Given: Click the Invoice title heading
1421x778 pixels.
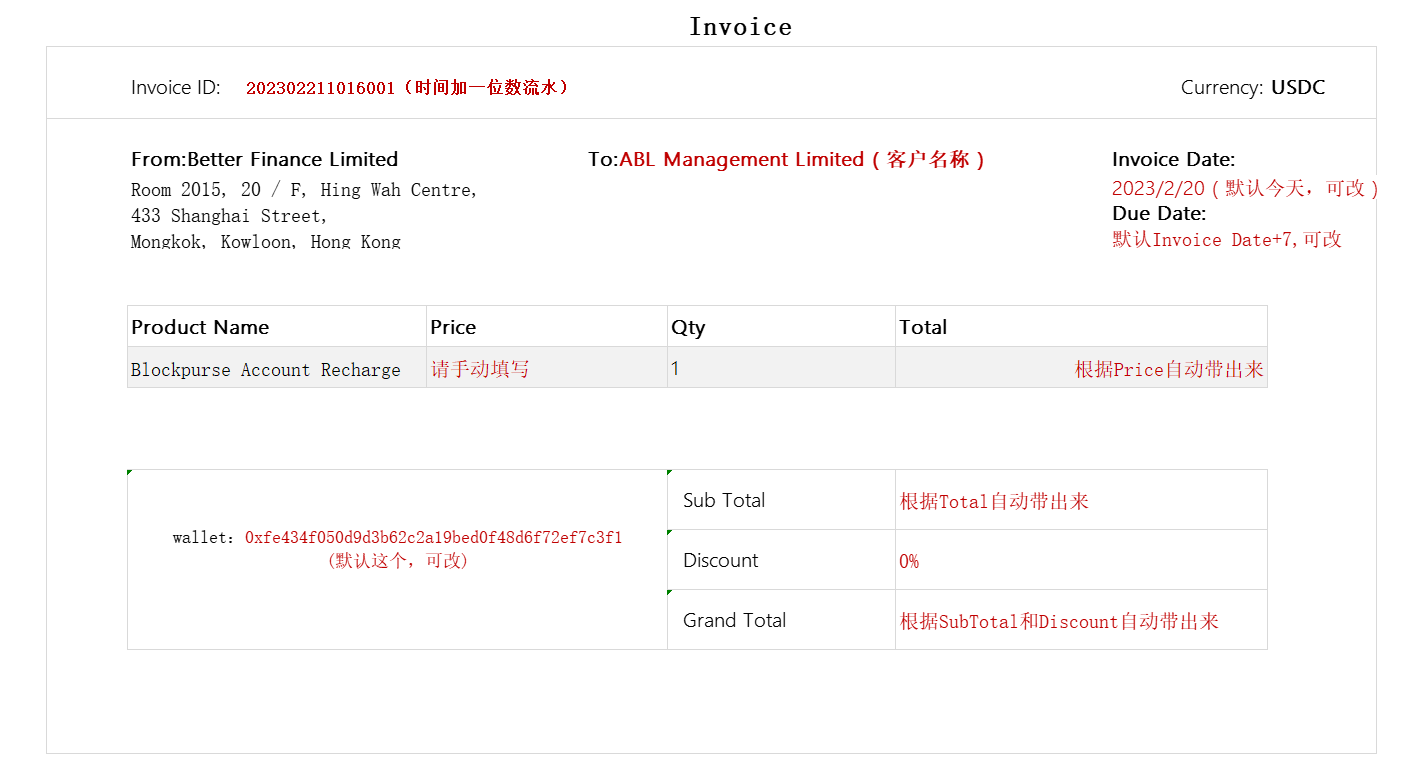Looking at the screenshot, I should point(740,27).
